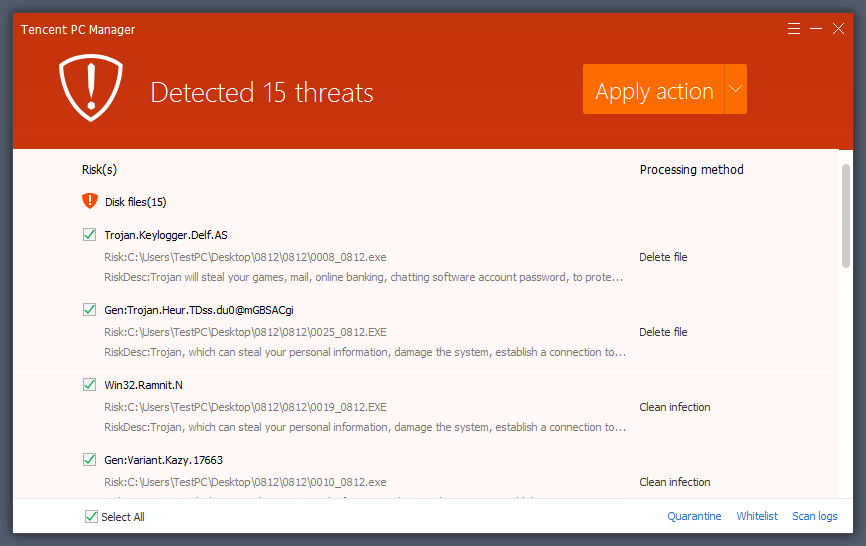Open the hamburger menu in title bar

(x=794, y=29)
